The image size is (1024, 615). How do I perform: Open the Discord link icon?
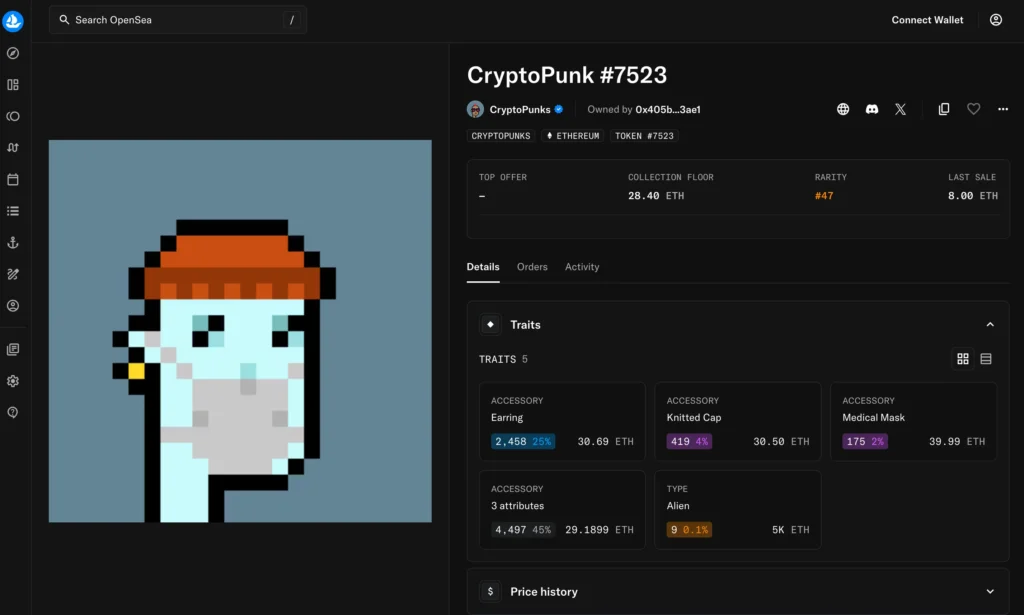click(x=872, y=109)
